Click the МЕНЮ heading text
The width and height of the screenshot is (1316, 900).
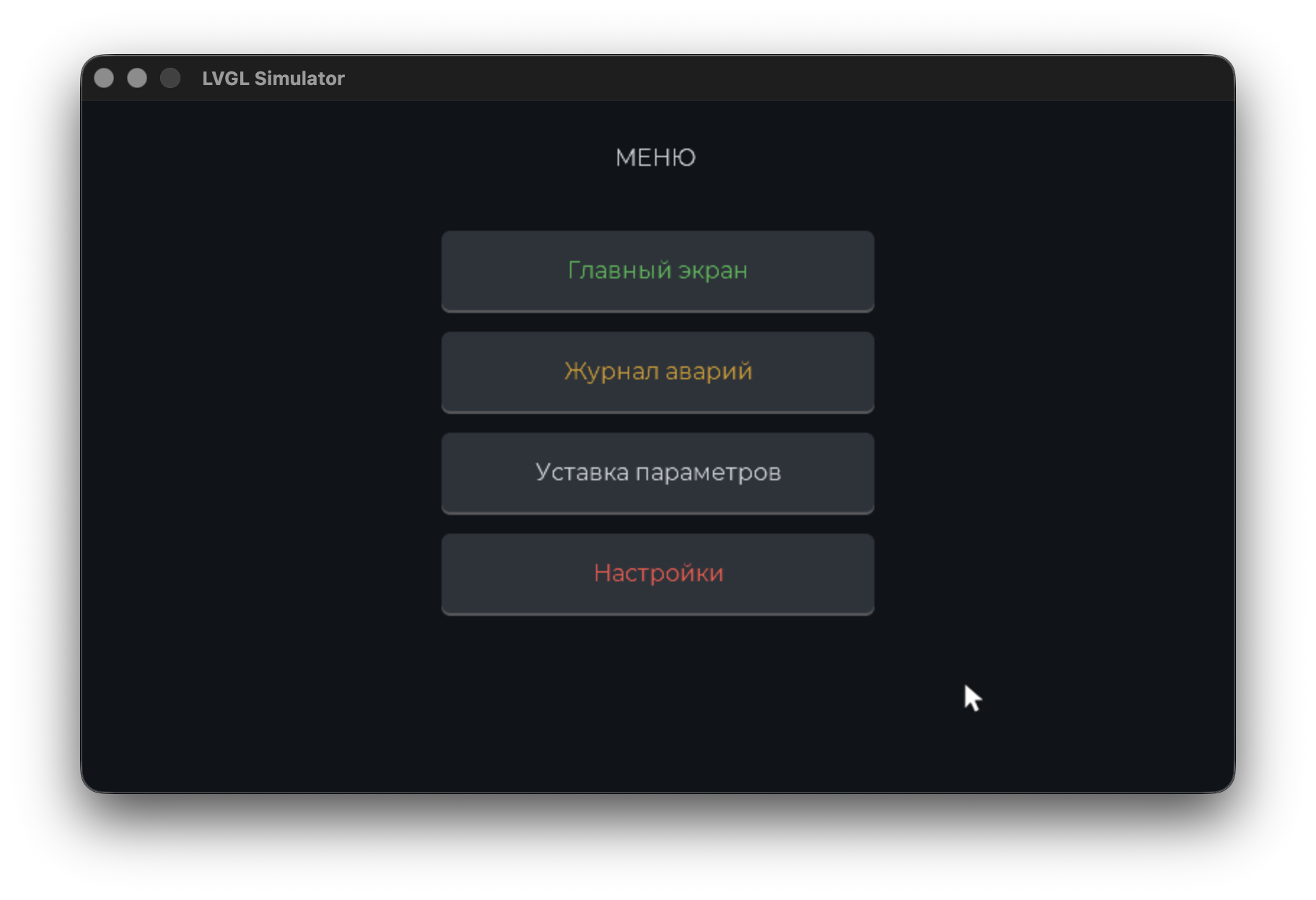click(655, 157)
